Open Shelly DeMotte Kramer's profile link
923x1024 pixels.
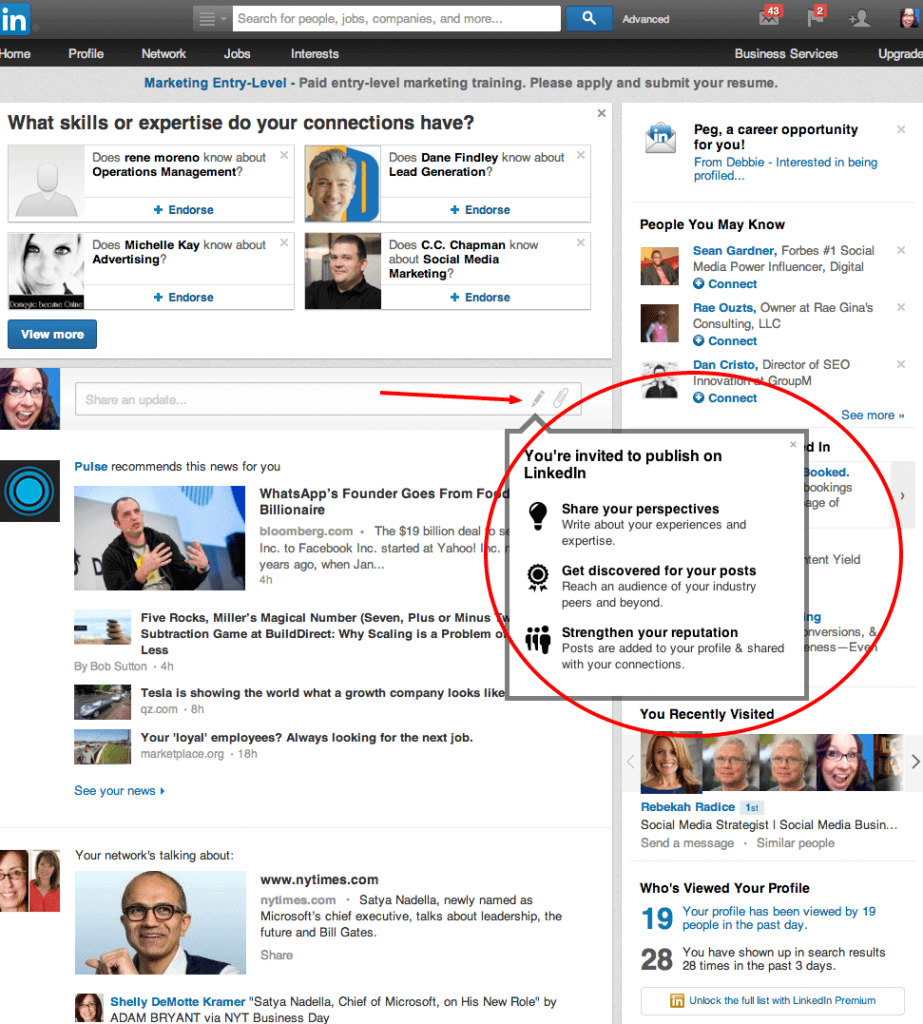178,1001
